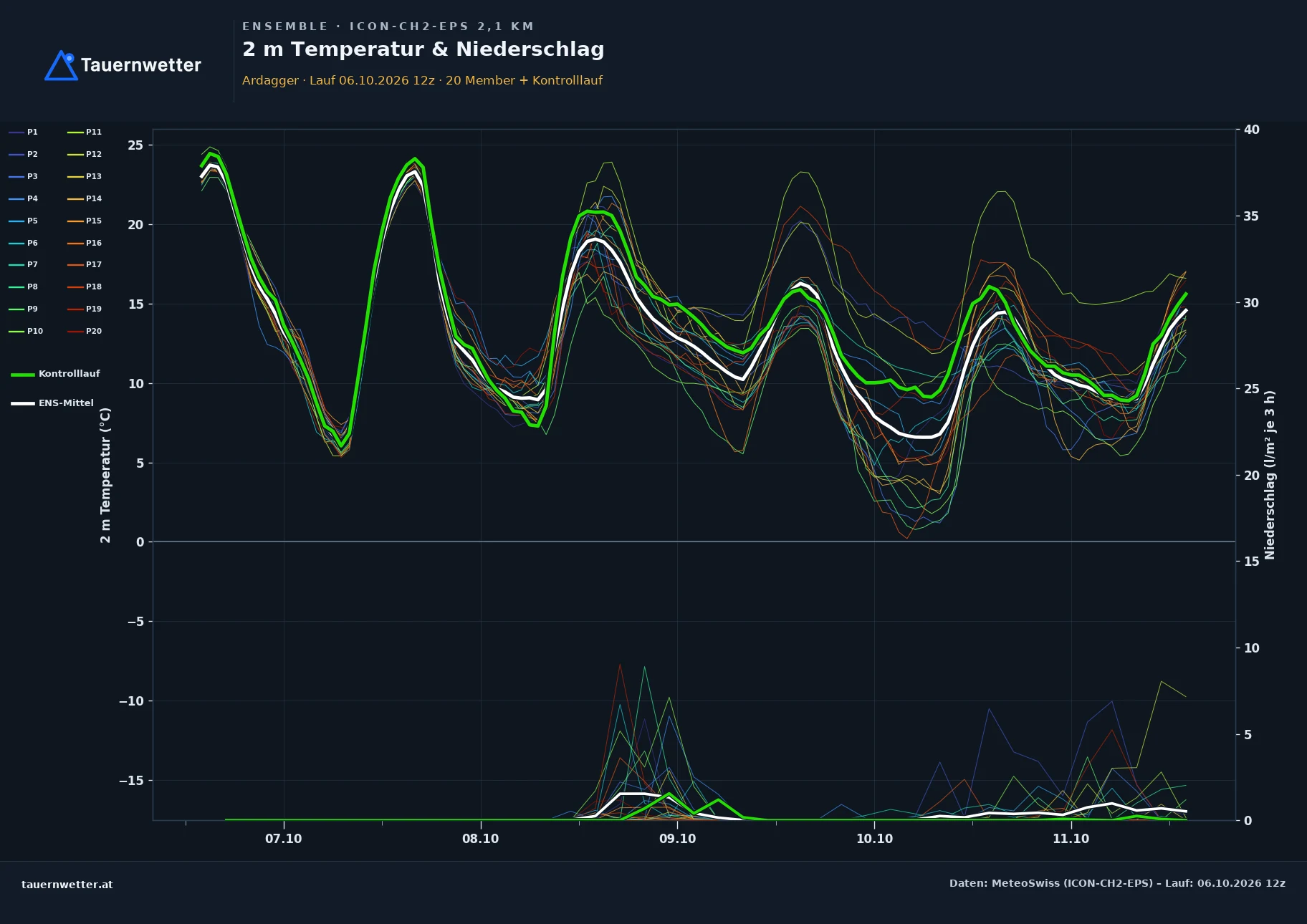Select the P3 legend entry
1307x924 pixels.
pos(23,176)
